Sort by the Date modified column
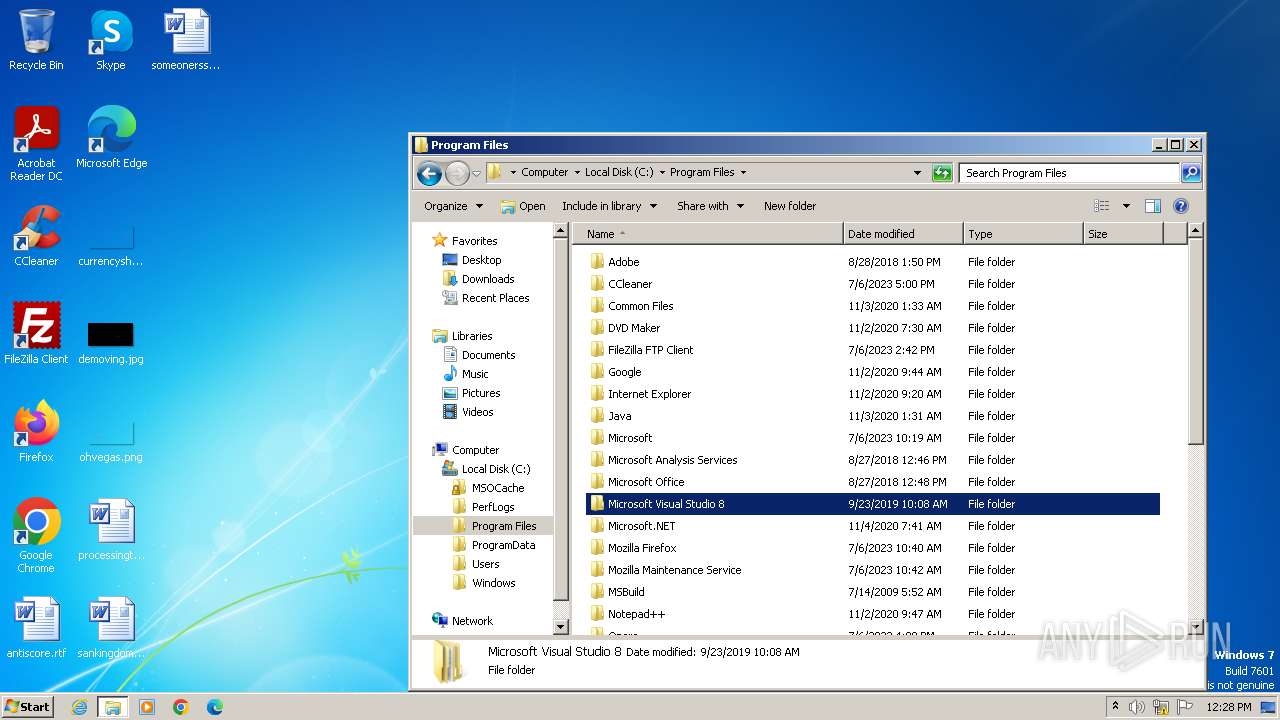The height and width of the screenshot is (720, 1280). [x=903, y=234]
